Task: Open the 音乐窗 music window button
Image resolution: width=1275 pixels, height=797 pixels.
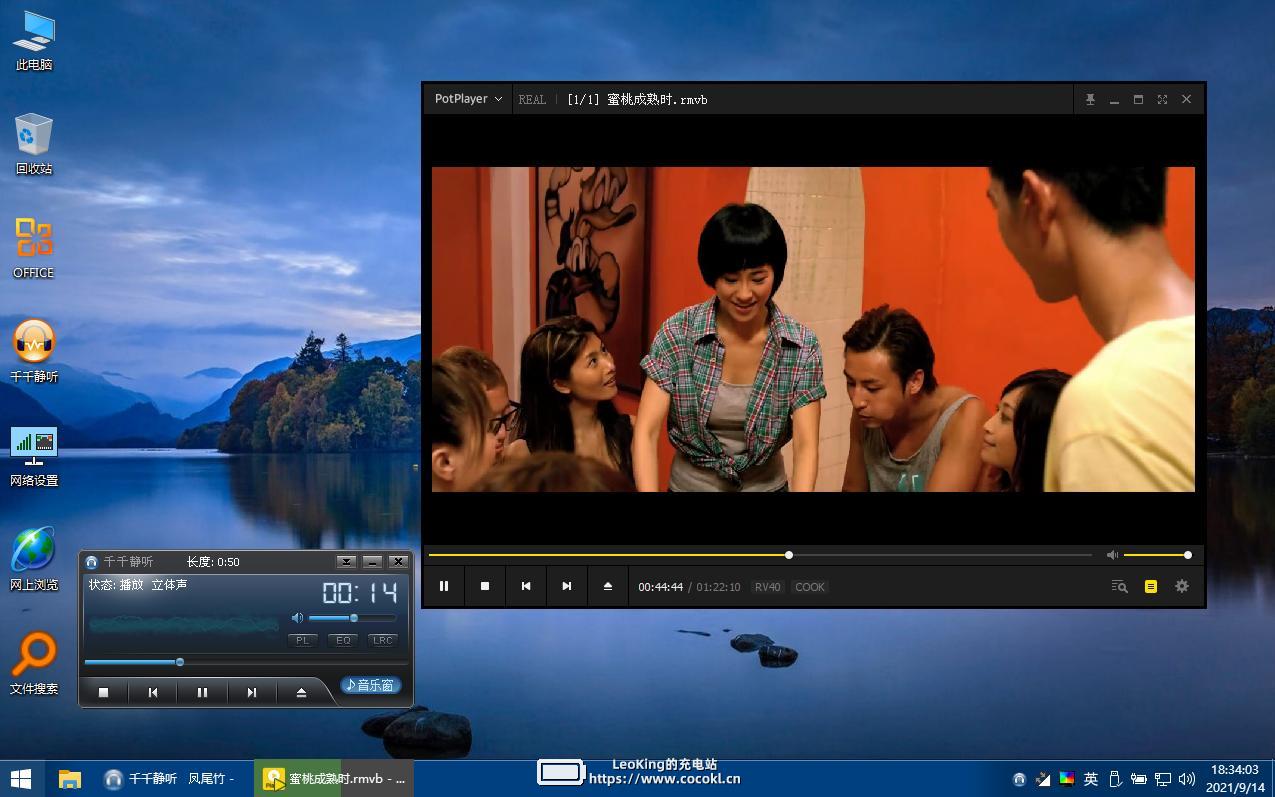Action: coord(371,685)
